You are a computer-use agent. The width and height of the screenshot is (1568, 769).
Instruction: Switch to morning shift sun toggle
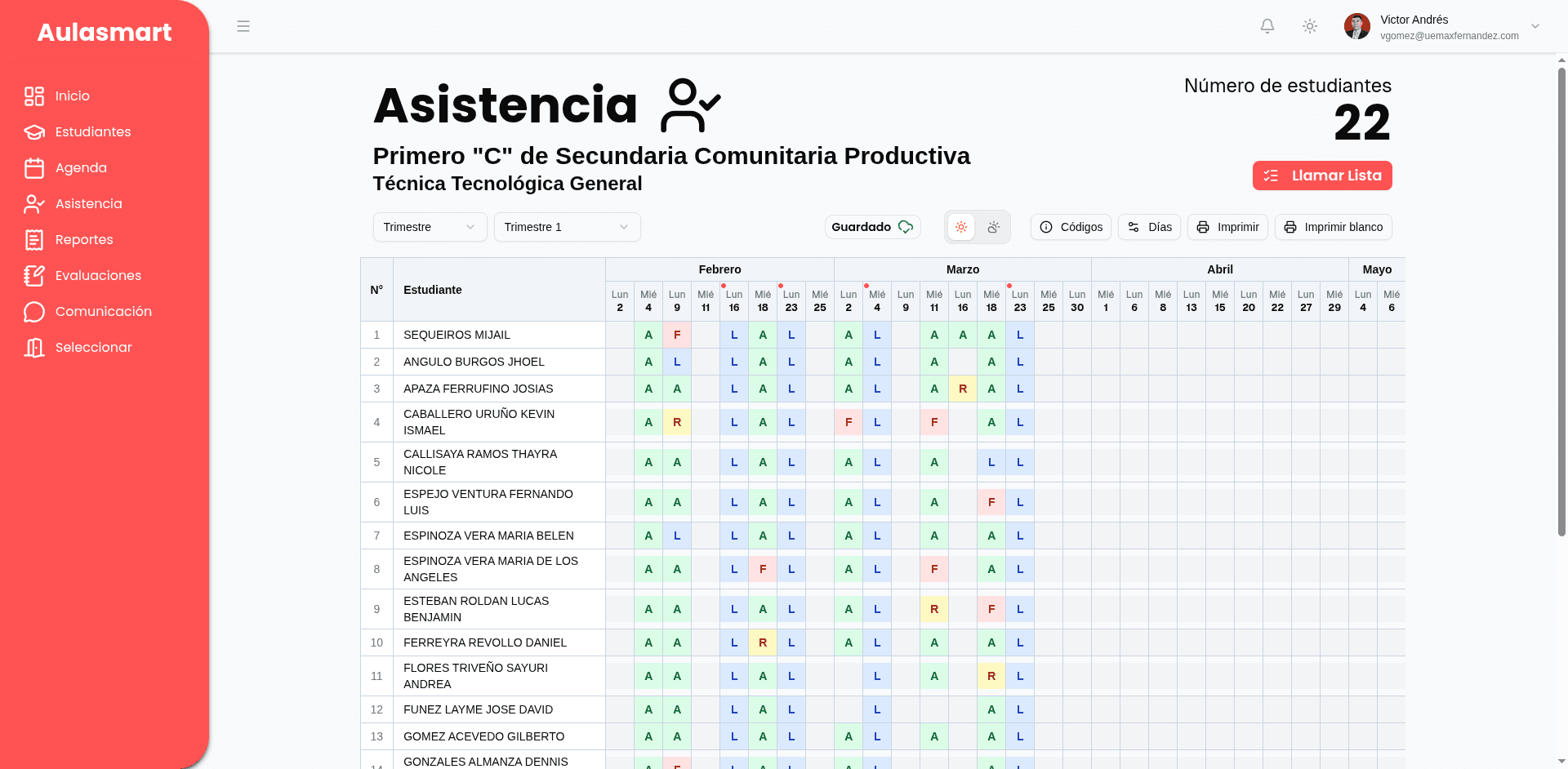pos(961,227)
